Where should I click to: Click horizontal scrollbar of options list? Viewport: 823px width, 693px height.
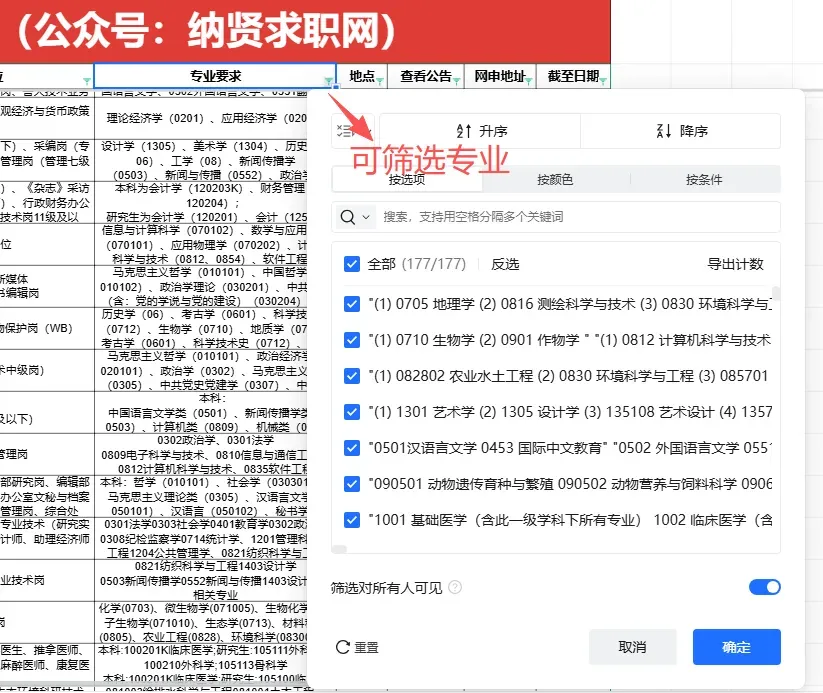pyautogui.click(x=339, y=549)
